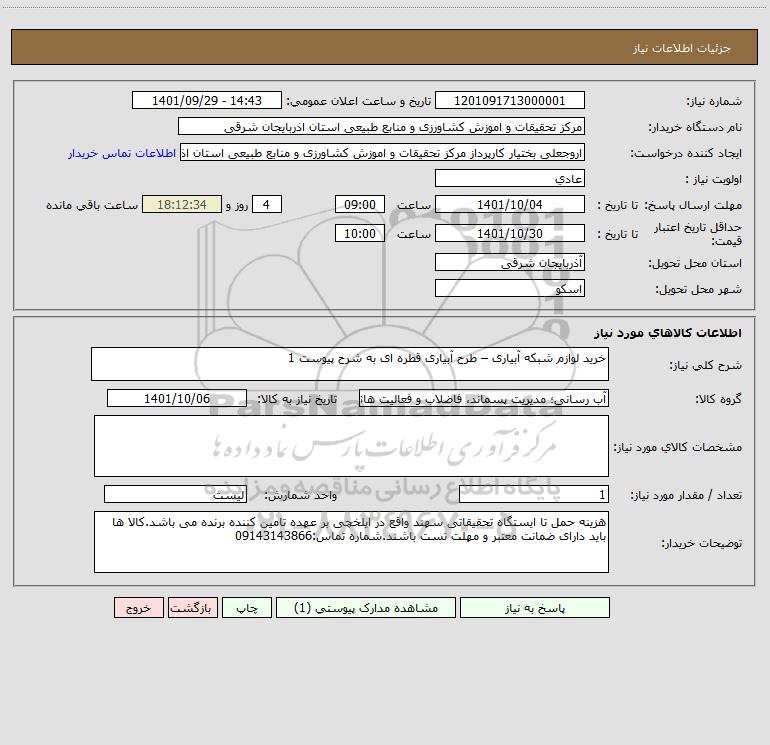The width and height of the screenshot is (770, 745).
Task: Click quantity field showing 1
Action: click(534, 495)
